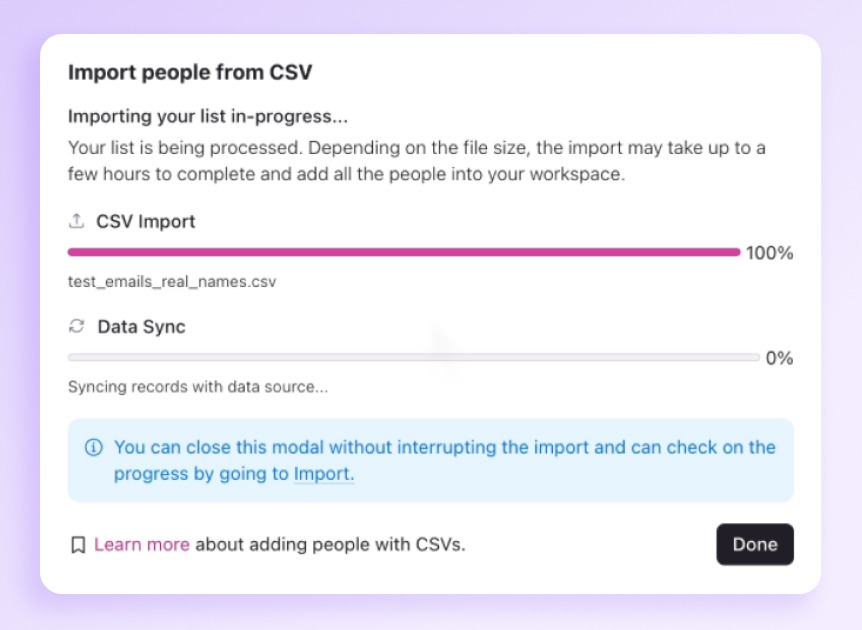The image size is (862, 630).
Task: Click the info circle icon in blue banner
Action: (94, 447)
